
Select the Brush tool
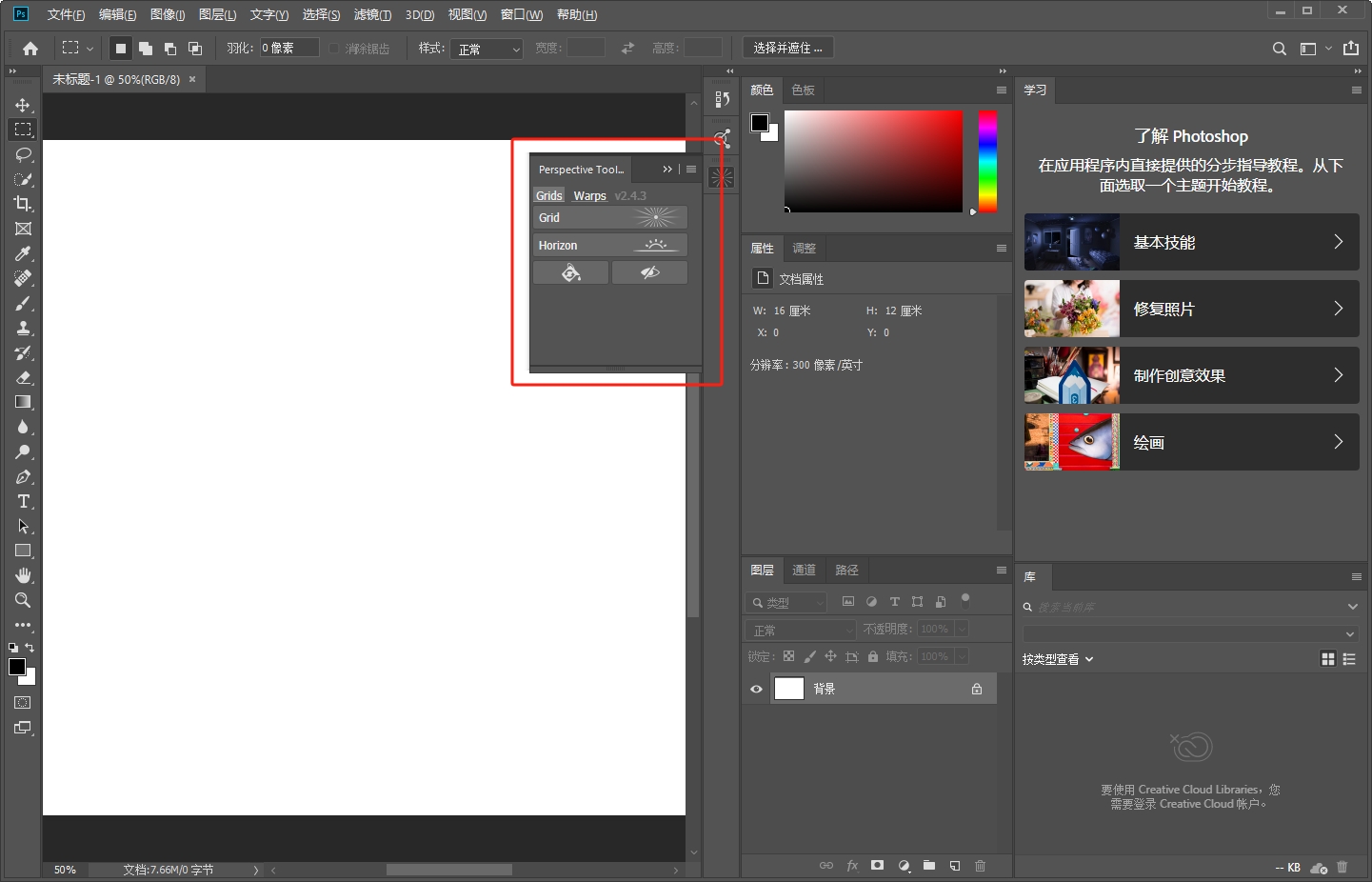[x=23, y=303]
